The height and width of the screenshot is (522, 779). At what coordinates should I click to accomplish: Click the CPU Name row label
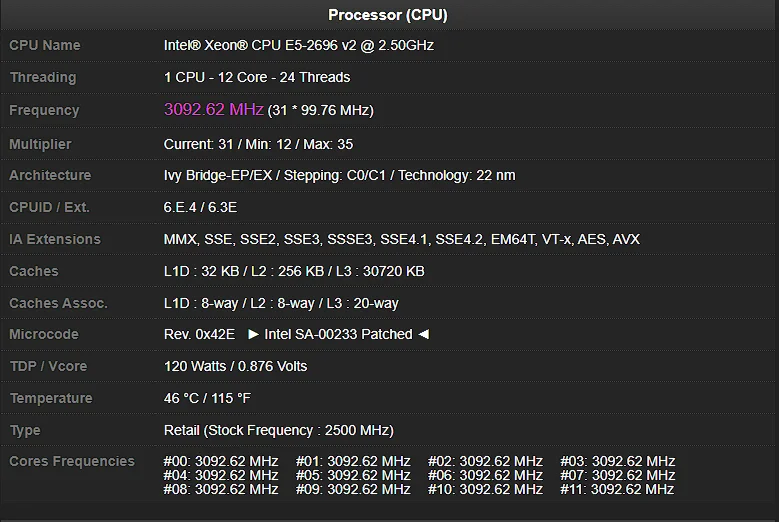[x=45, y=45]
